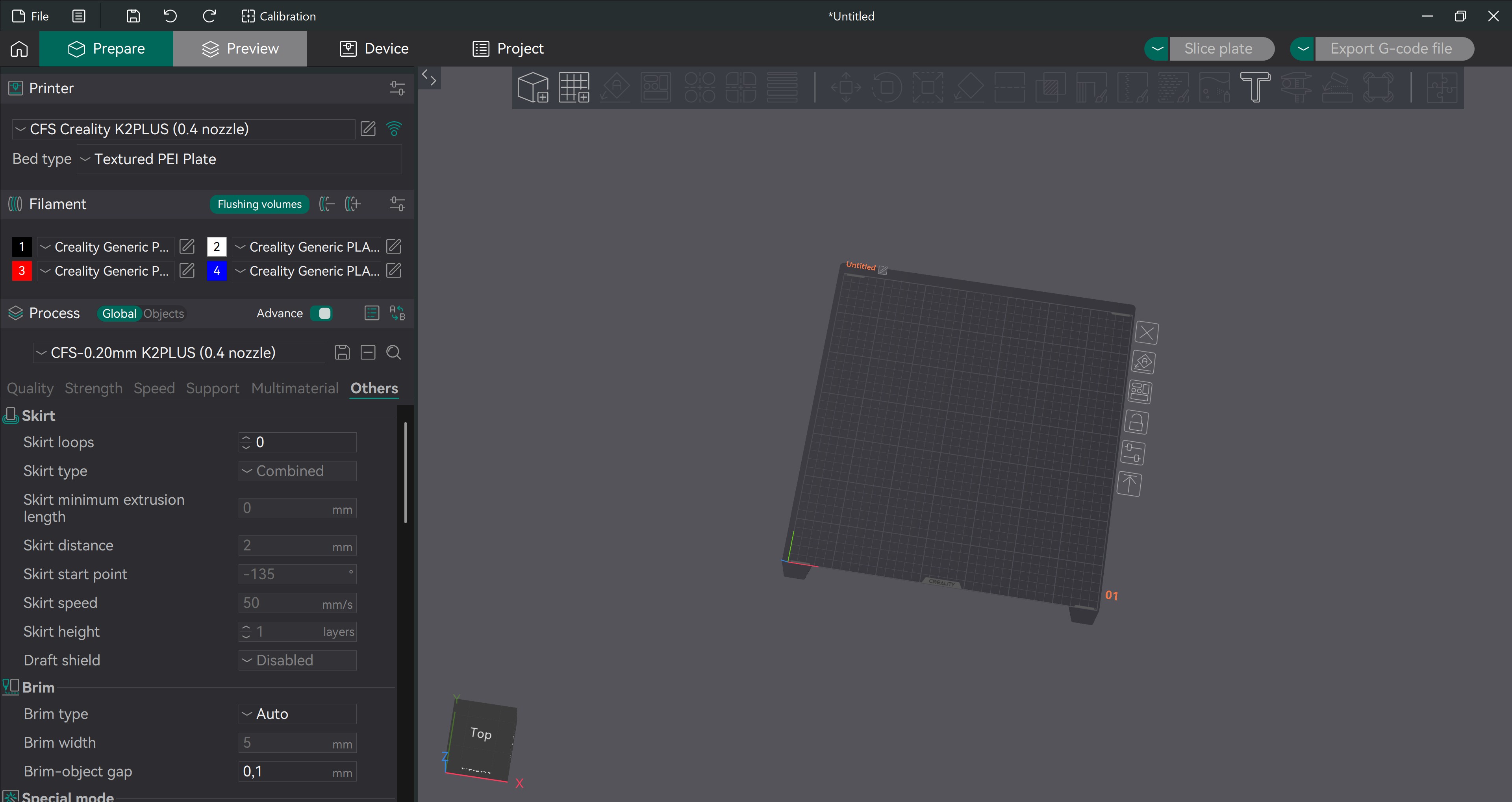Click the Arrange all objects toolbar icon
Image resolution: width=1512 pixels, height=802 pixels.
[656, 87]
